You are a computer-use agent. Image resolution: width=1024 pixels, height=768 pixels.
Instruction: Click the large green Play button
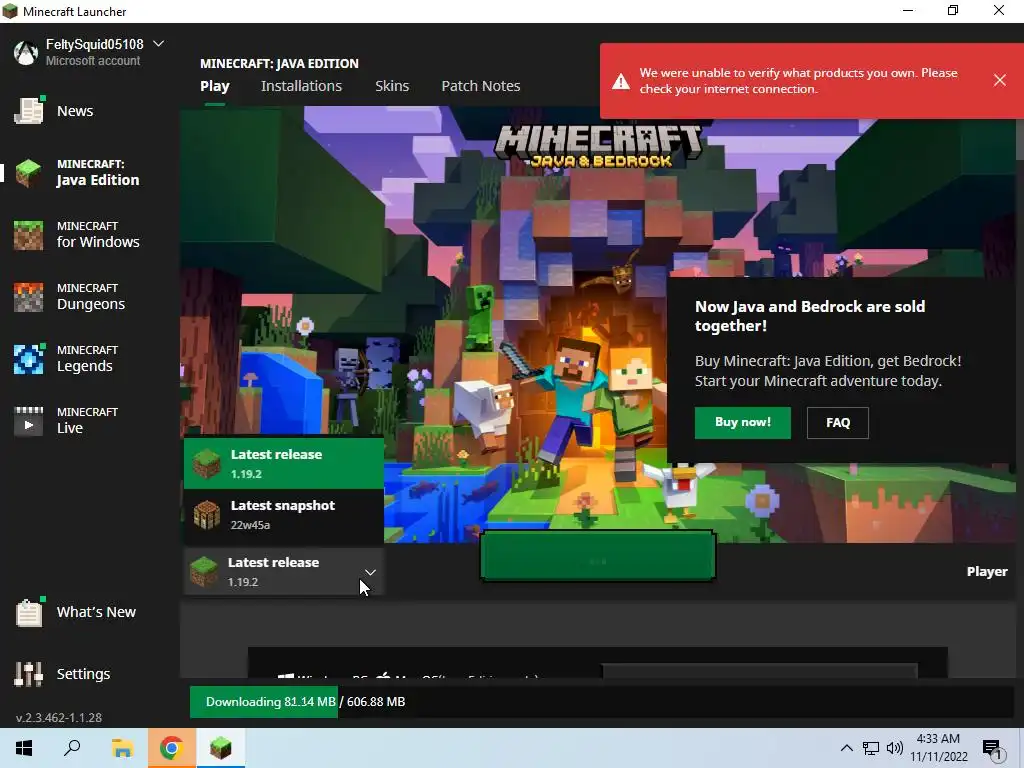598,556
